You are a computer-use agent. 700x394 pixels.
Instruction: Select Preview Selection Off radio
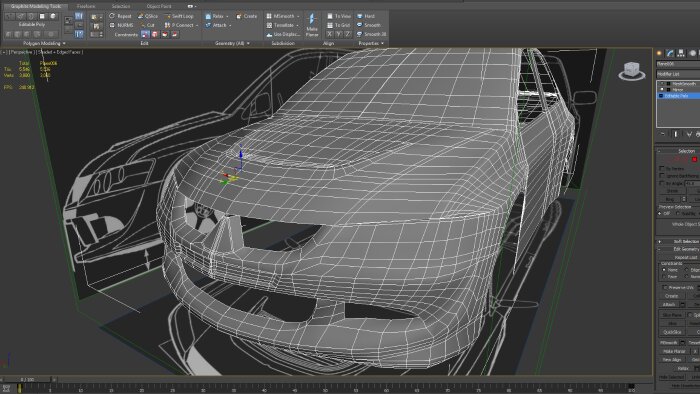click(660, 214)
